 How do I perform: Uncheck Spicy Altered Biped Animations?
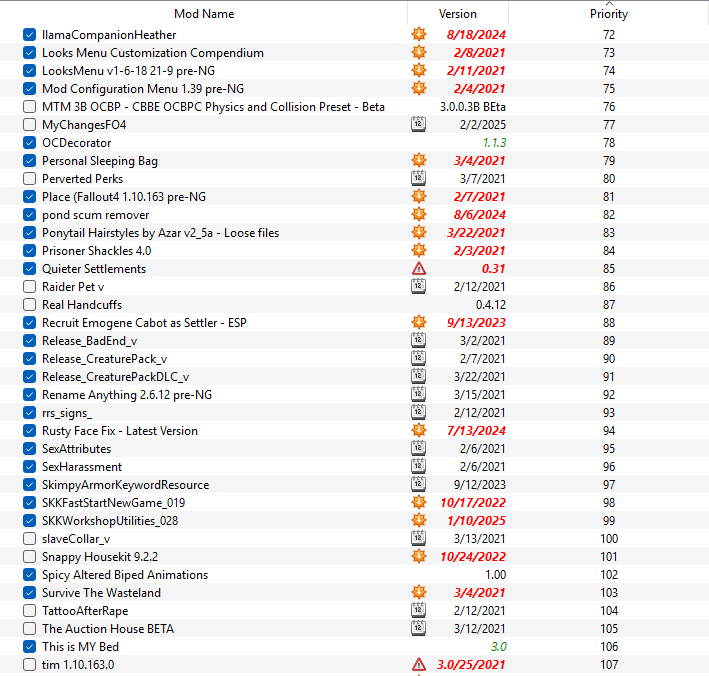(x=29, y=575)
